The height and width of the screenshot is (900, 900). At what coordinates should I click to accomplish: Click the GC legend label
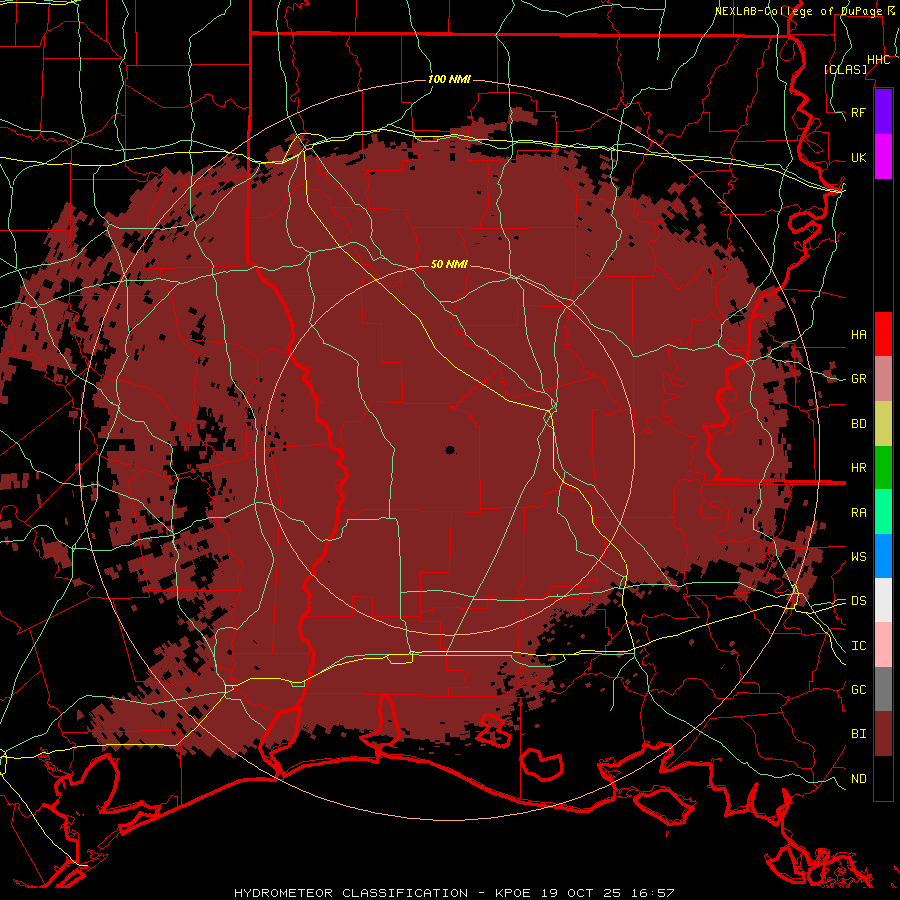859,690
